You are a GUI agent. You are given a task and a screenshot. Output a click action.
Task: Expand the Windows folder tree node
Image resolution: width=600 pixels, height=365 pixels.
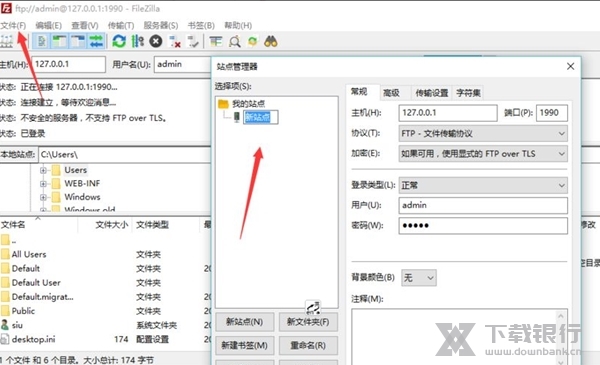43,197
